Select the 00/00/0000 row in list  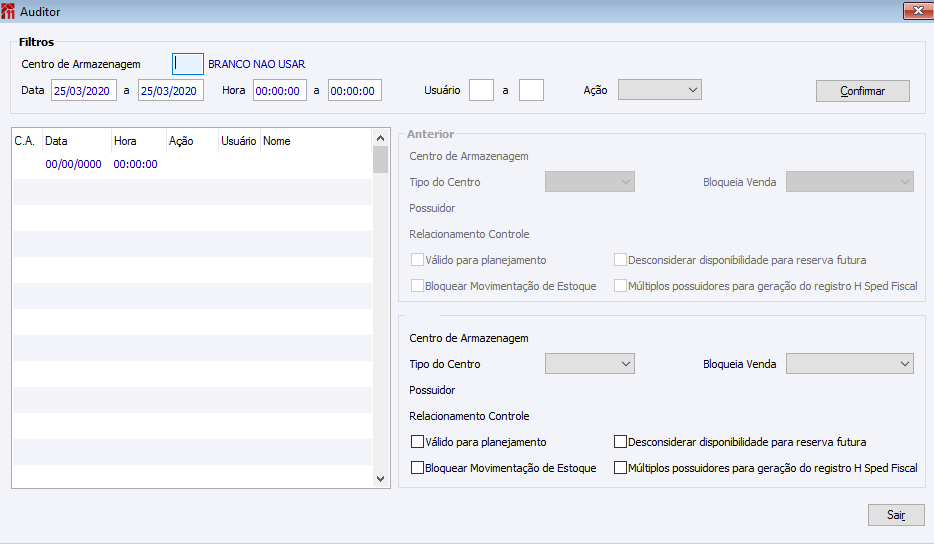pos(192,164)
